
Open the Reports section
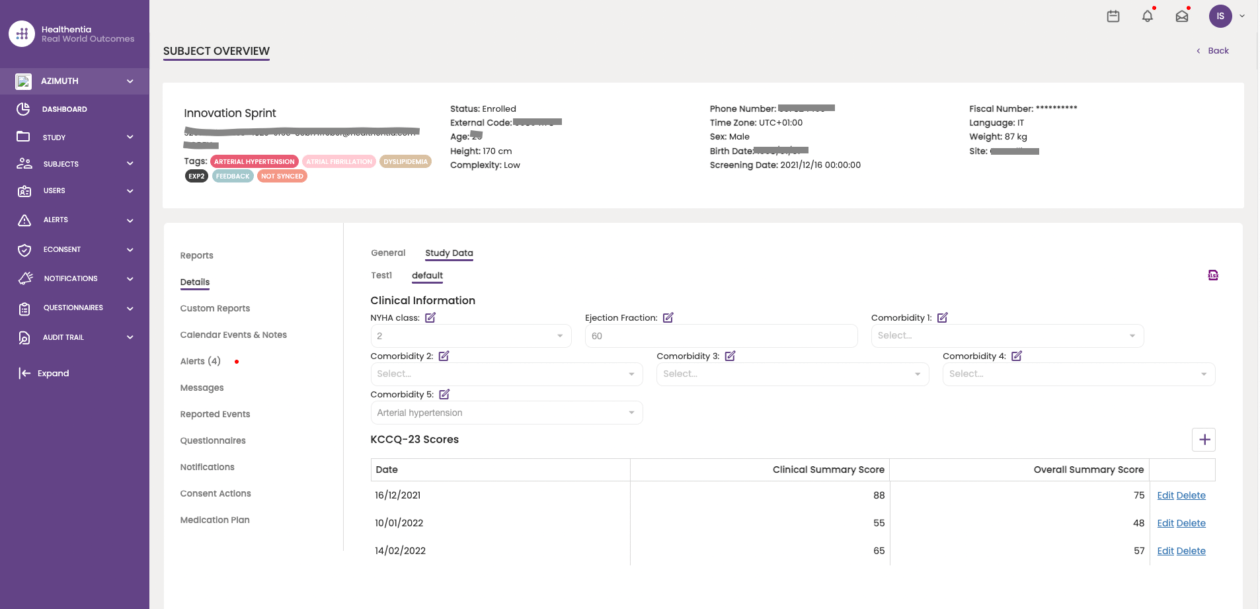click(197, 256)
